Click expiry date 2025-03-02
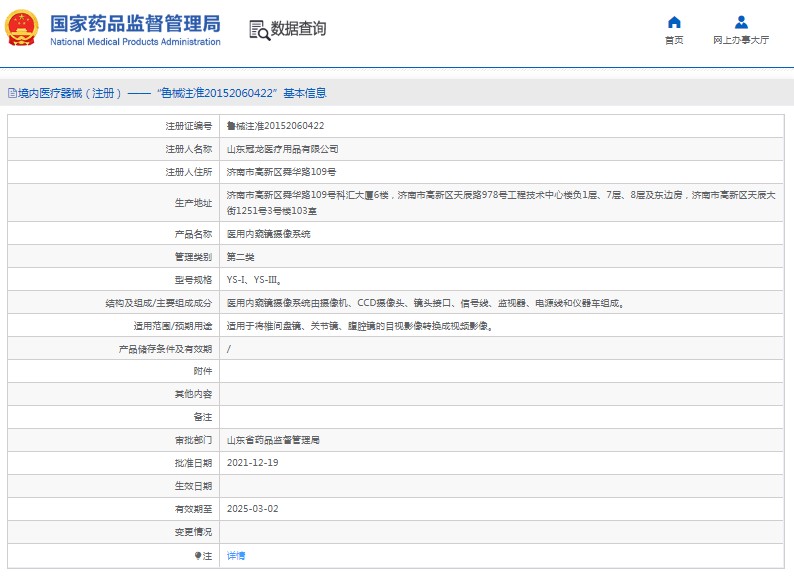Screen dimensions: 794x576 [251, 509]
